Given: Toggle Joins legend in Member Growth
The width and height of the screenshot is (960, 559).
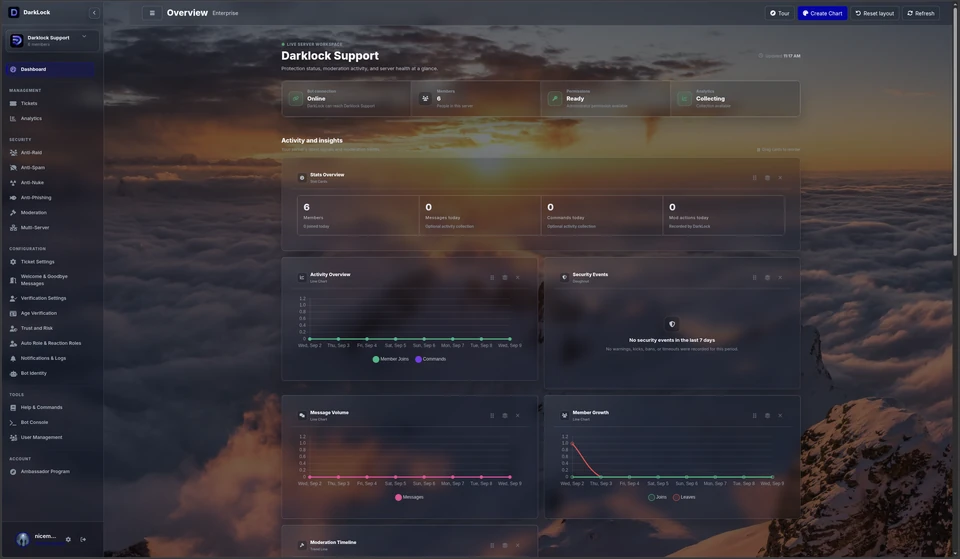Looking at the screenshot, I should [x=658, y=497].
